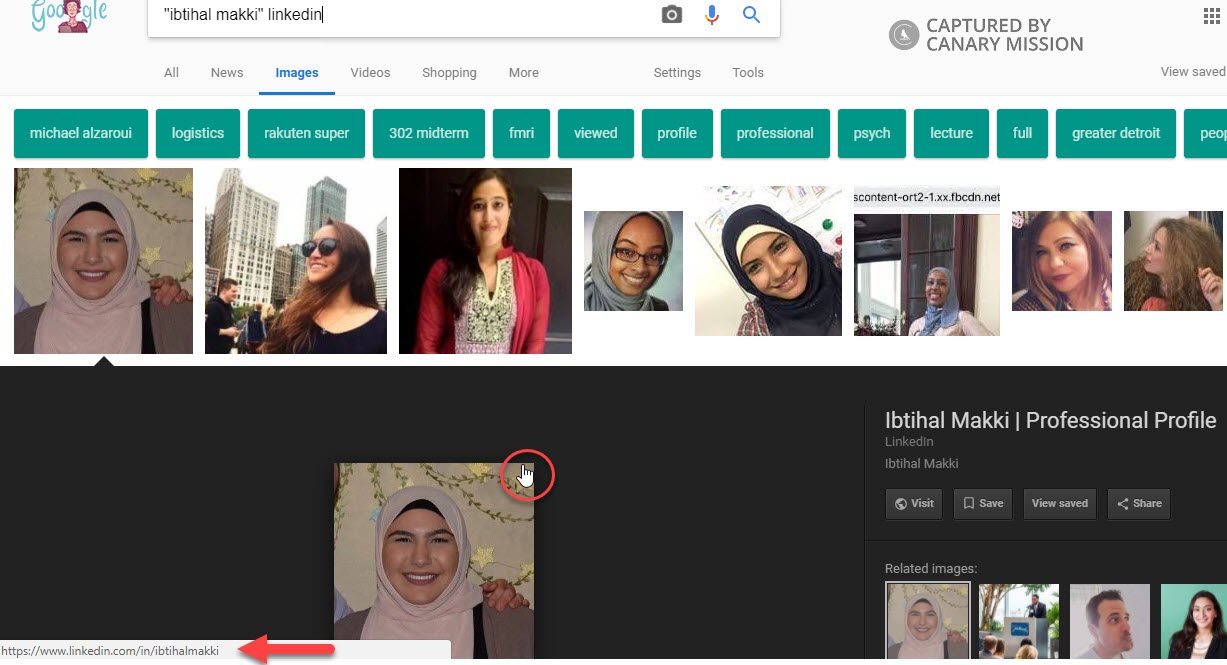Switch to the News tab
1227x665 pixels.
coord(226,72)
